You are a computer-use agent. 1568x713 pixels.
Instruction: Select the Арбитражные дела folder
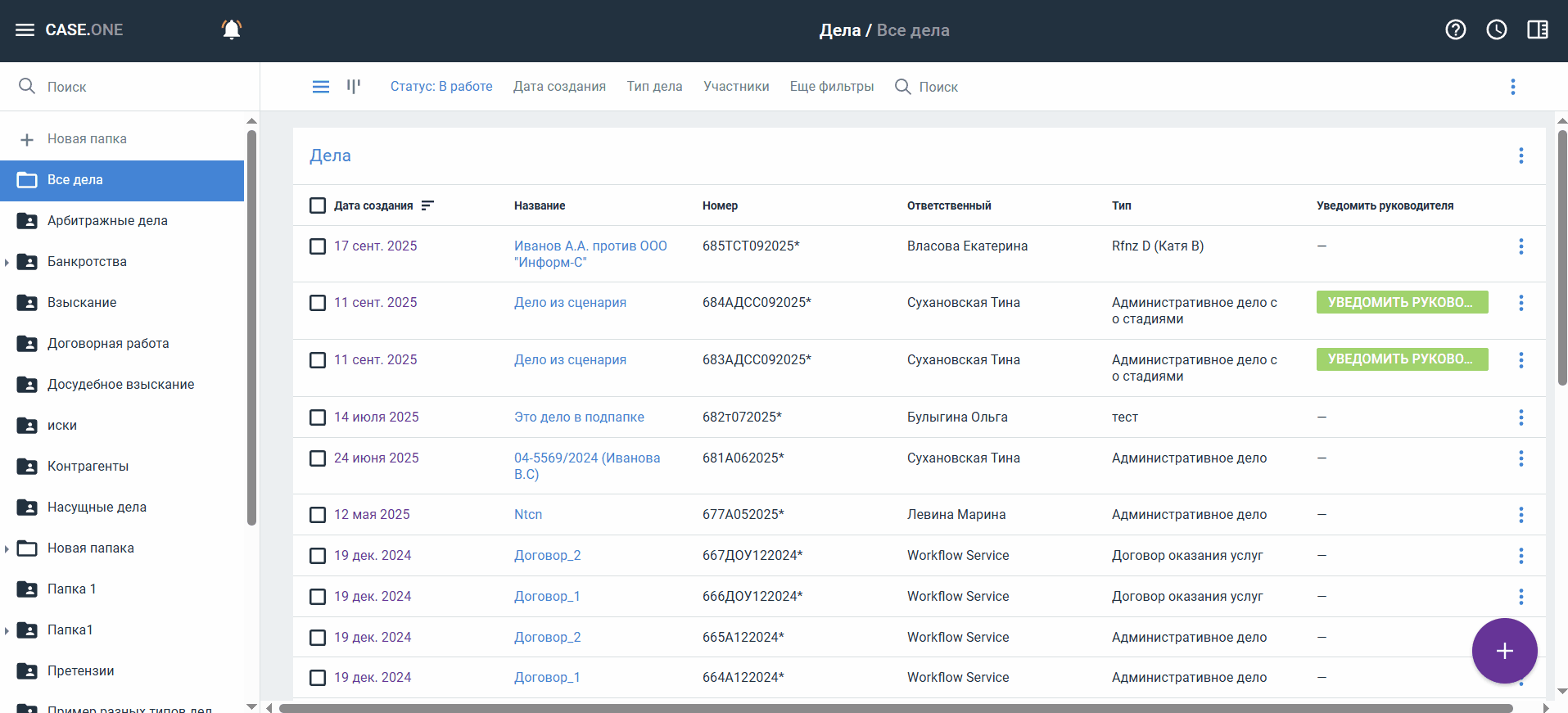click(x=107, y=221)
